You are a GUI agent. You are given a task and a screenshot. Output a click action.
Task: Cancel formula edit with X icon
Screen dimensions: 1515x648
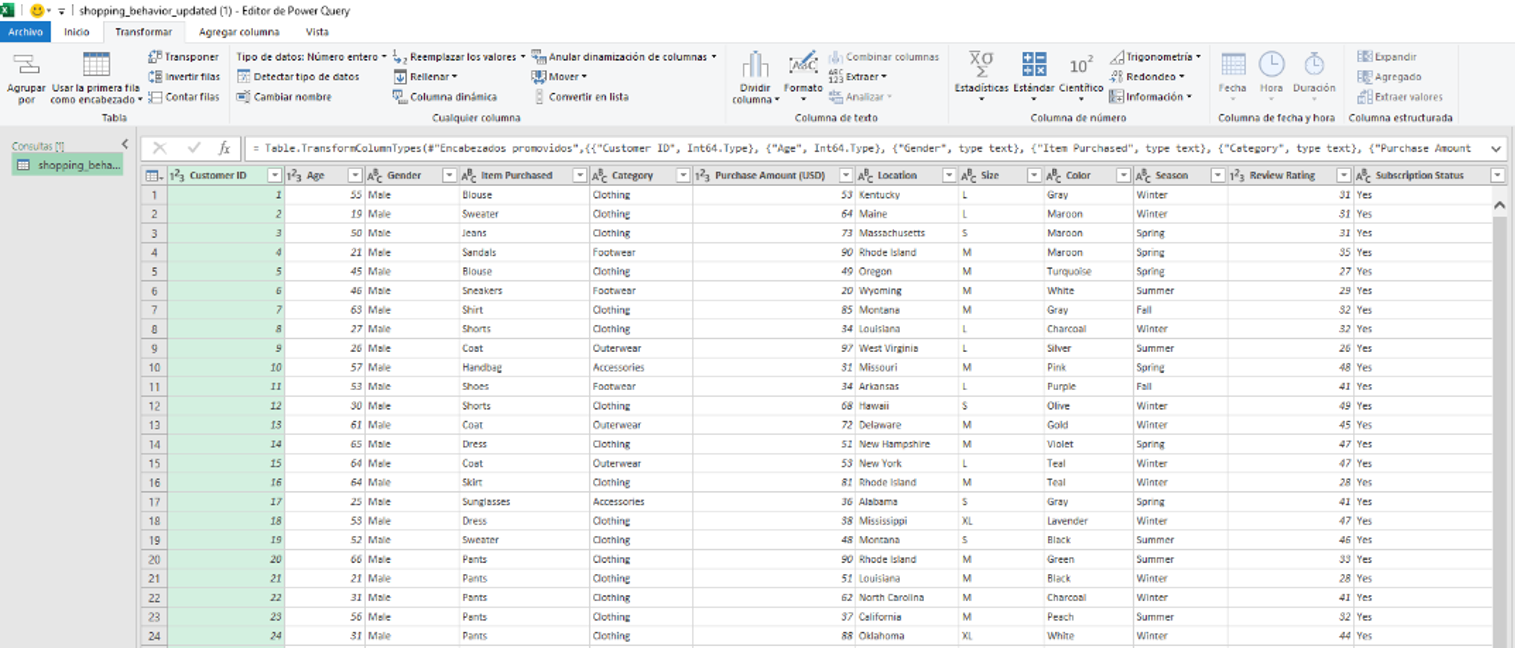159,148
